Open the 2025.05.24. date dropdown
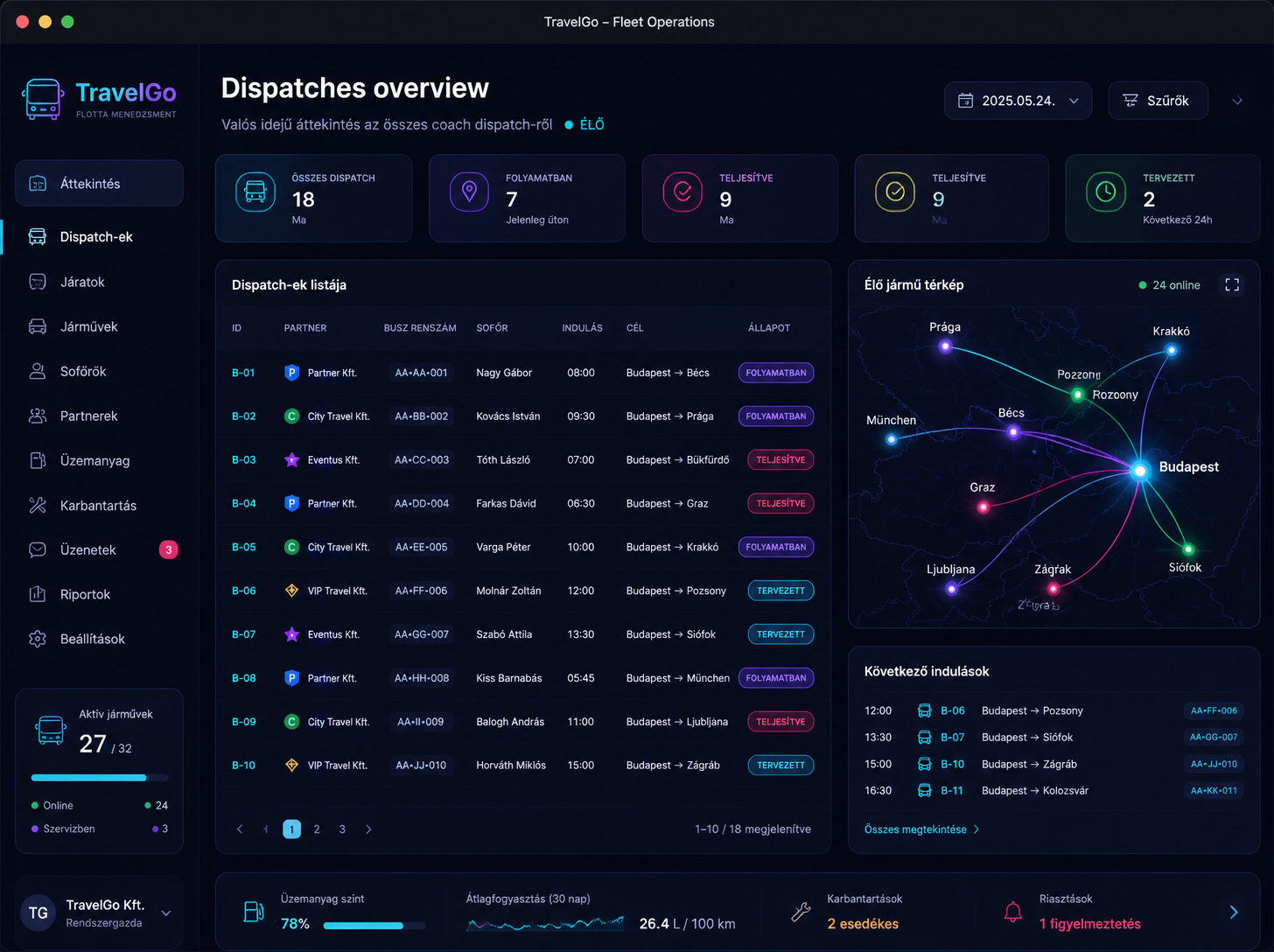 click(1018, 101)
